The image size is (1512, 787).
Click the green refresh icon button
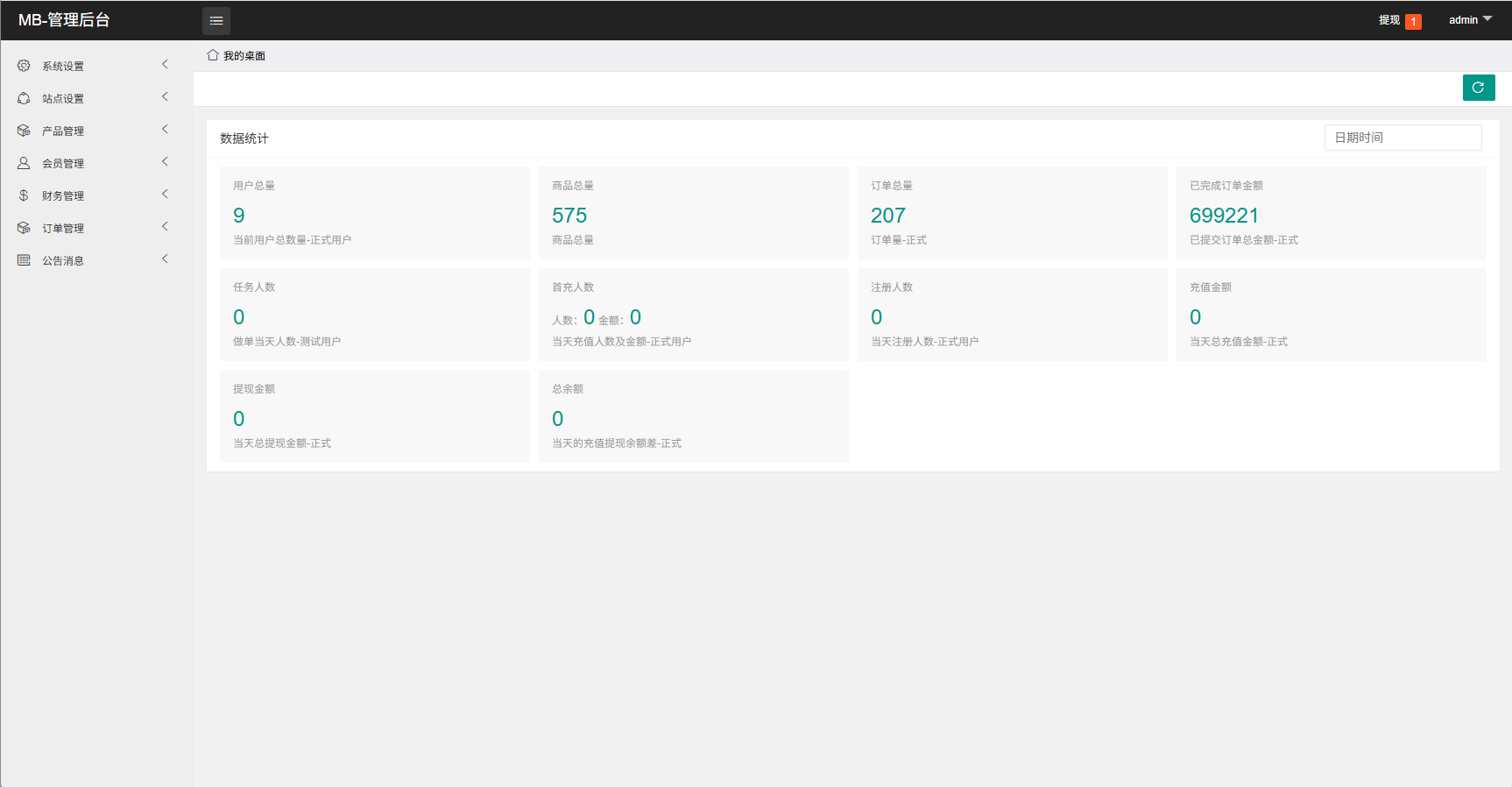1479,88
